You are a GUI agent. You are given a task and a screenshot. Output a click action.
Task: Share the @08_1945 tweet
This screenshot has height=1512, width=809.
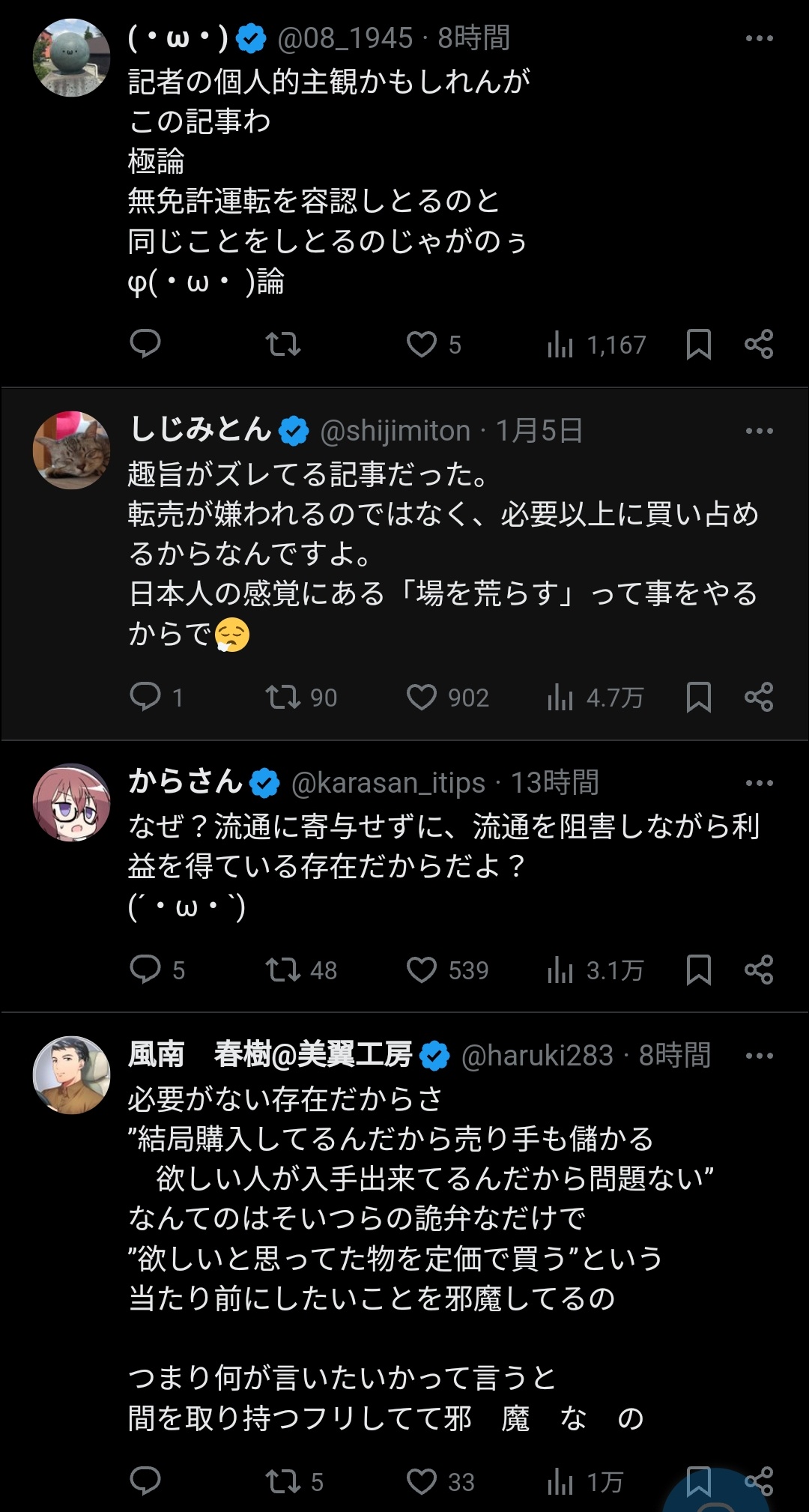pos(759,344)
